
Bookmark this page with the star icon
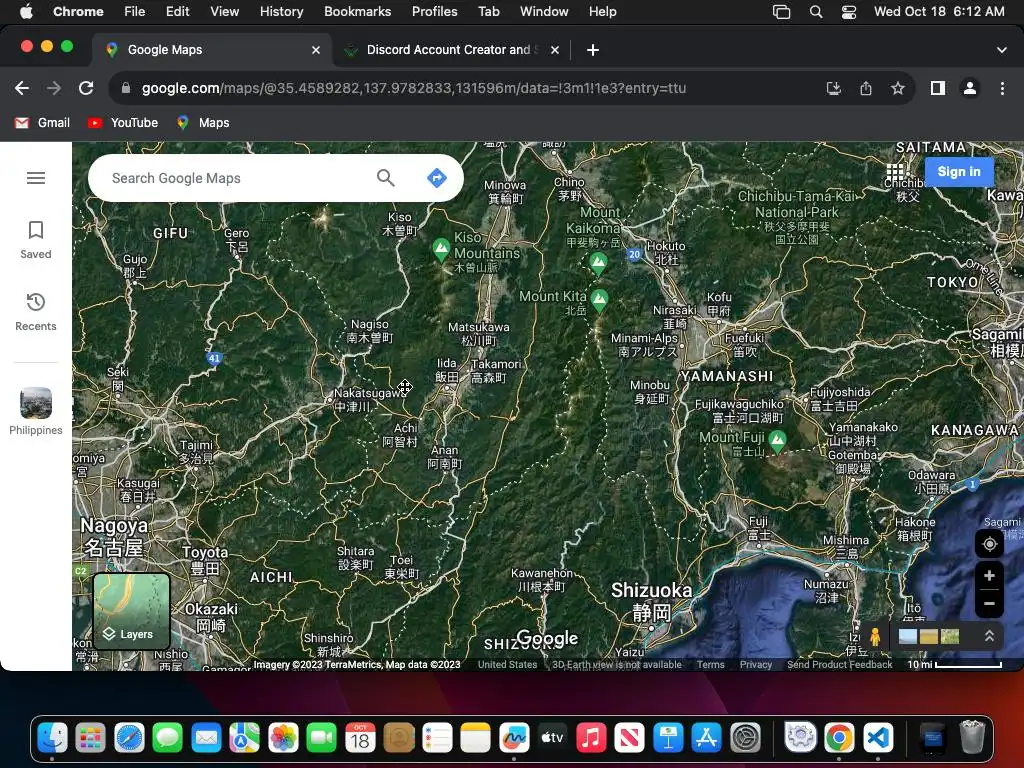click(898, 88)
